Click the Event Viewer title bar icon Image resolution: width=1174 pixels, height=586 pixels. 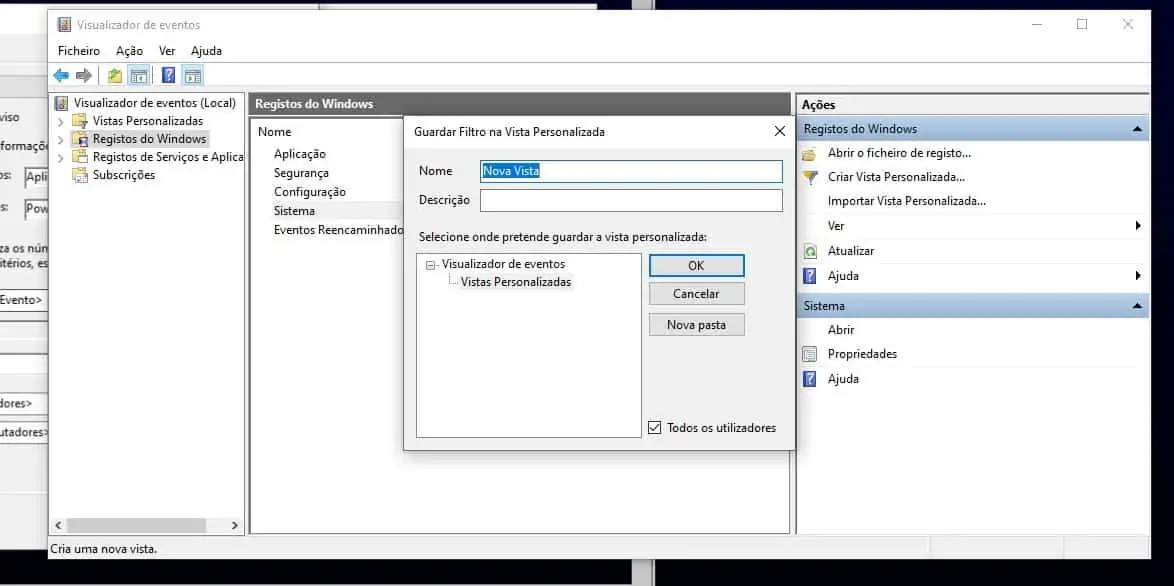point(64,25)
